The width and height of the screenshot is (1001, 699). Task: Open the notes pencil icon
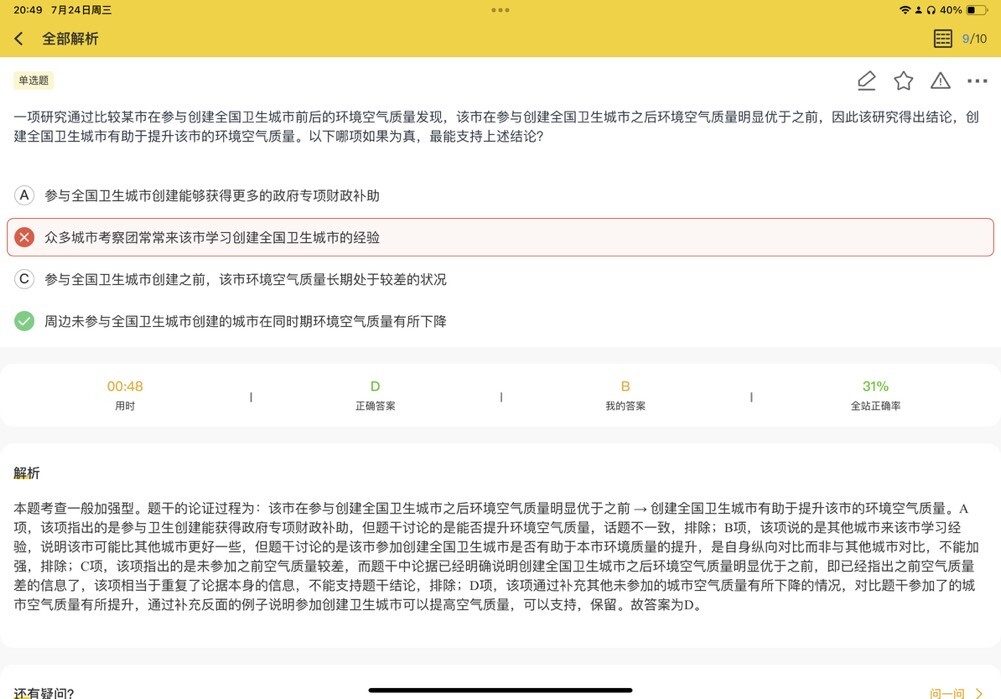866,81
